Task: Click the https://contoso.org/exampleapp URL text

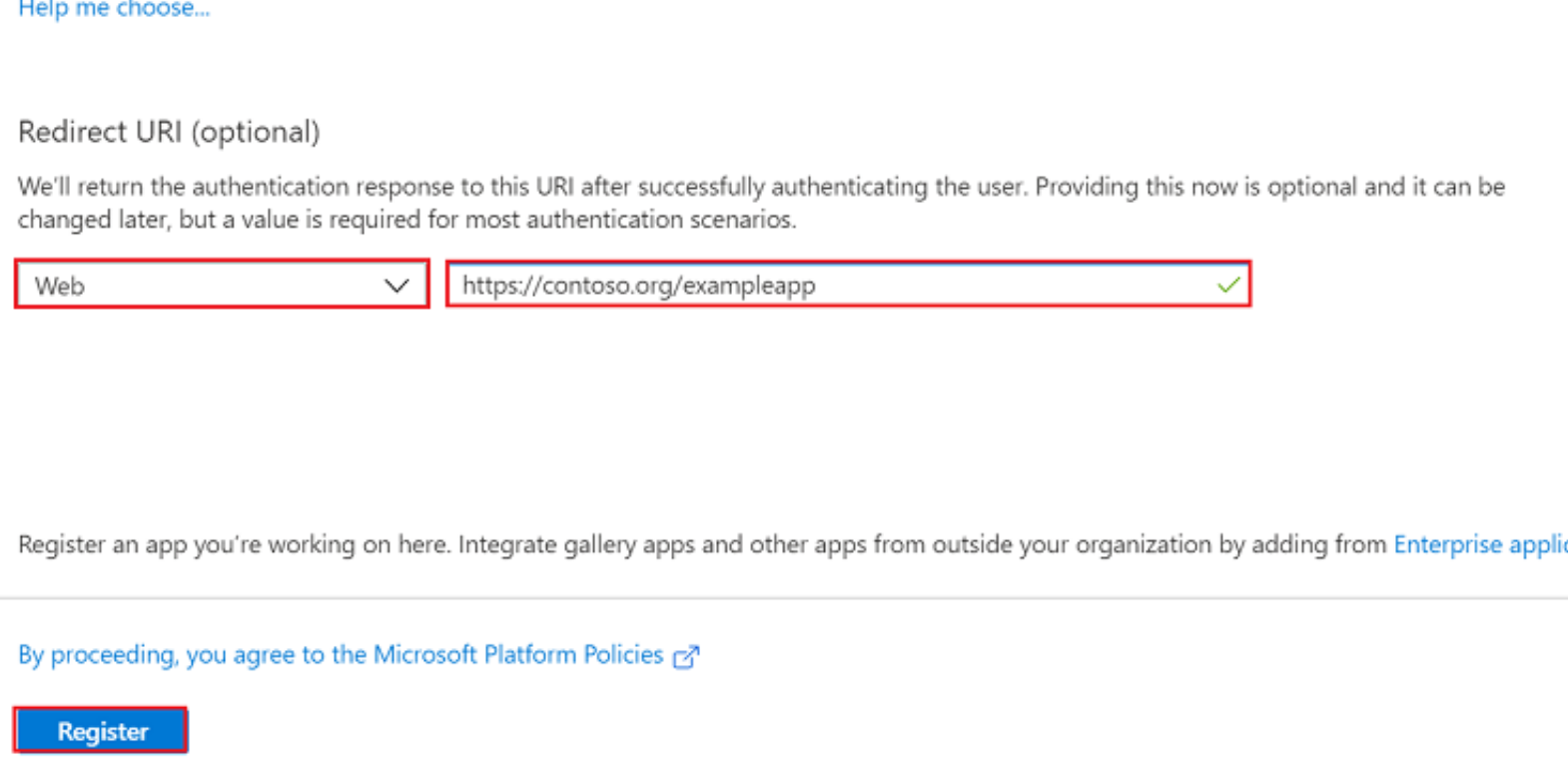Action: click(x=638, y=285)
